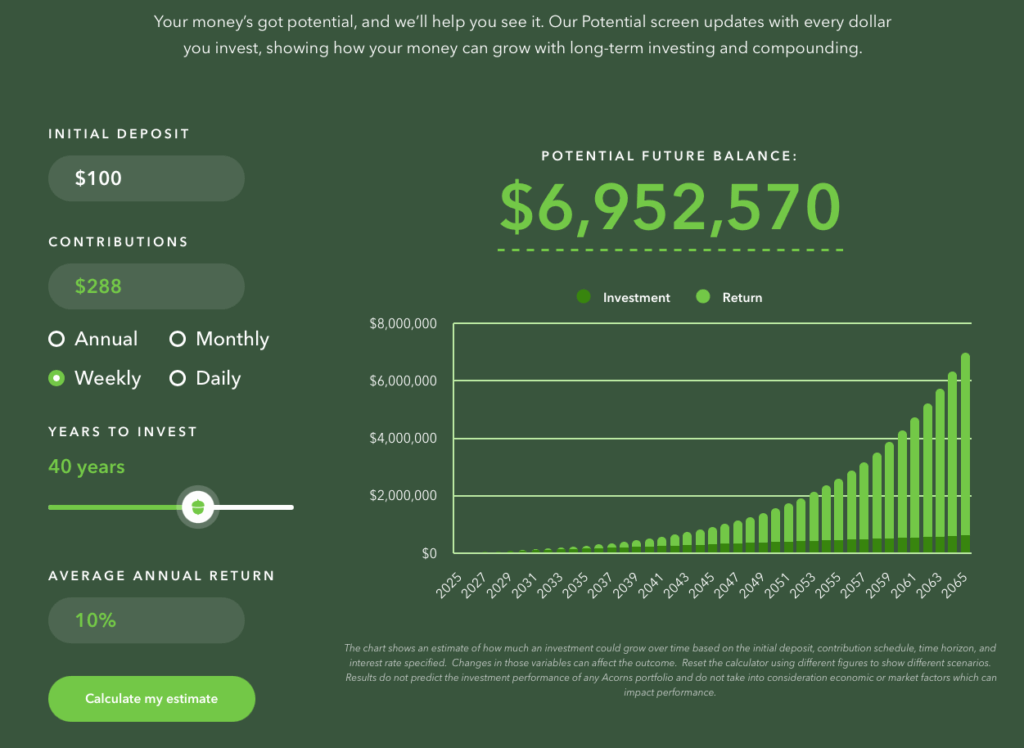Select the Daily contribution option
1024x748 pixels.
pyautogui.click(x=178, y=379)
